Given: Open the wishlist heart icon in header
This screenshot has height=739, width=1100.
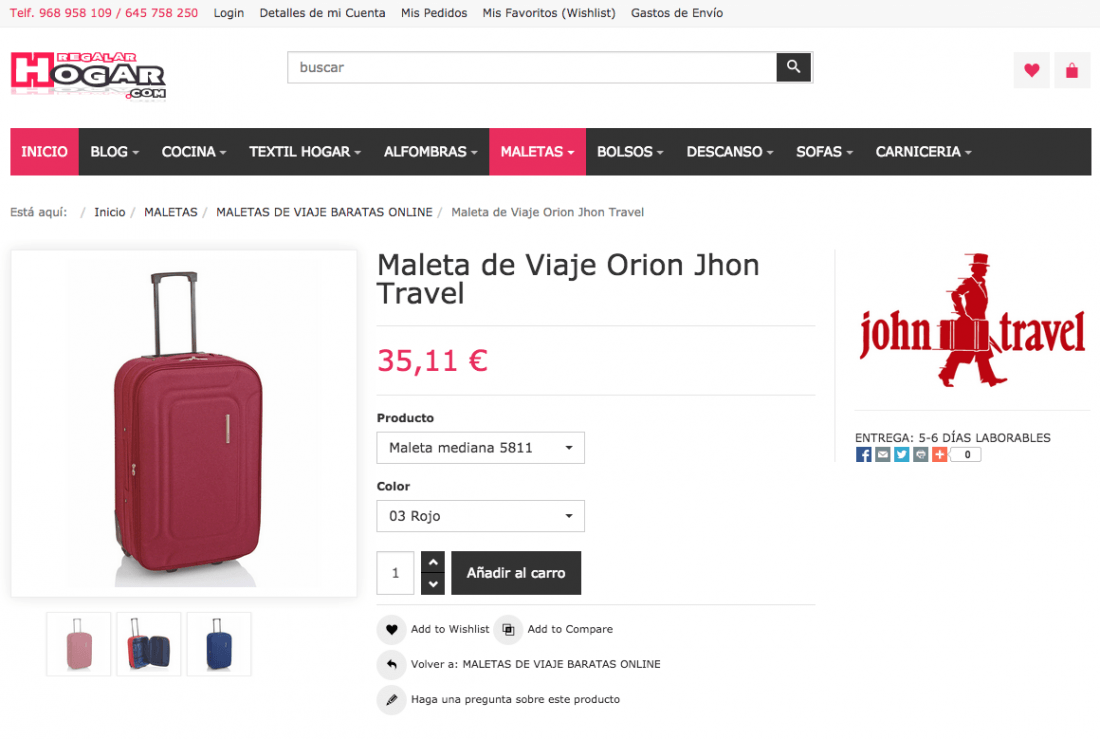Looking at the screenshot, I should click(1031, 70).
